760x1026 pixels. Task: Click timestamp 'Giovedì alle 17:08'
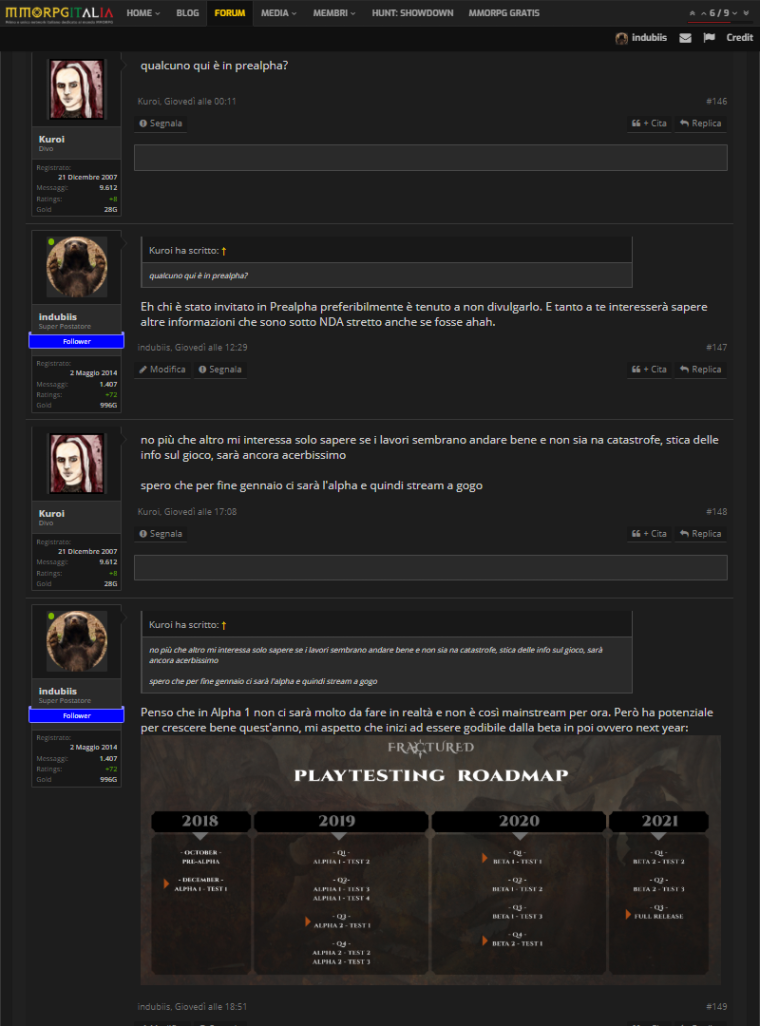[200, 512]
